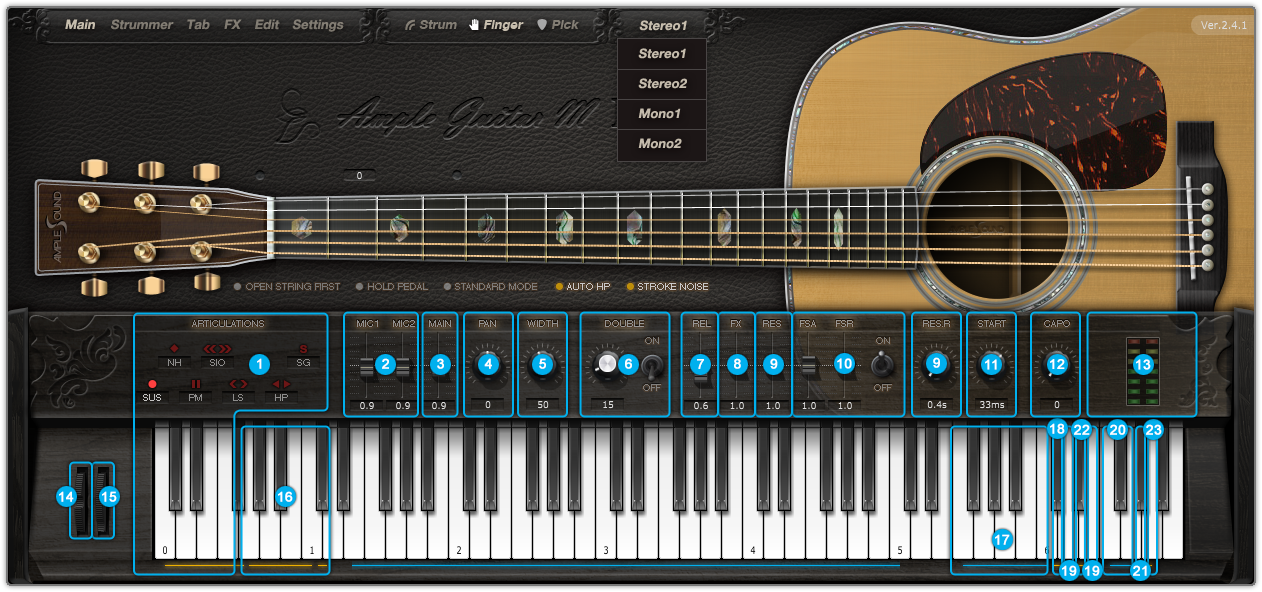This screenshot has width=1262, height=592.
Task: Switch to Finger playing mode
Action: pos(496,25)
